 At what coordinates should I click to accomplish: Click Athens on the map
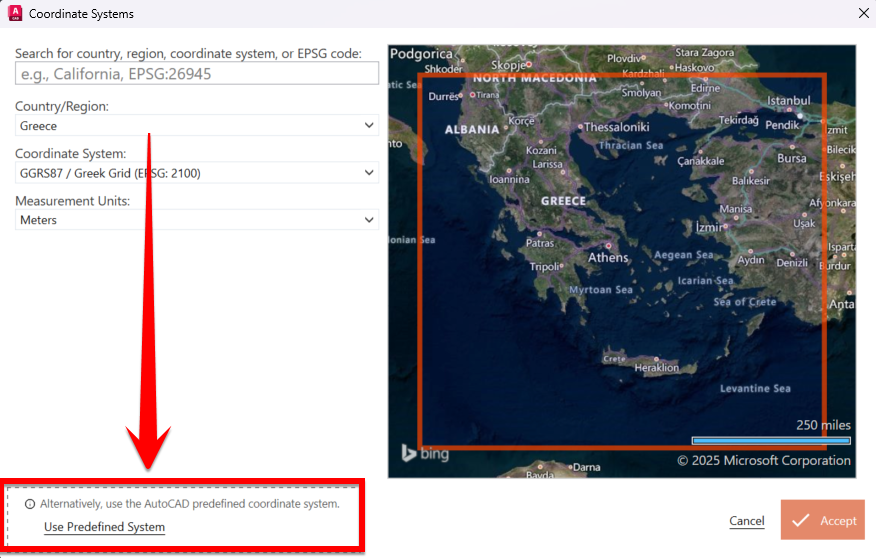[608, 257]
